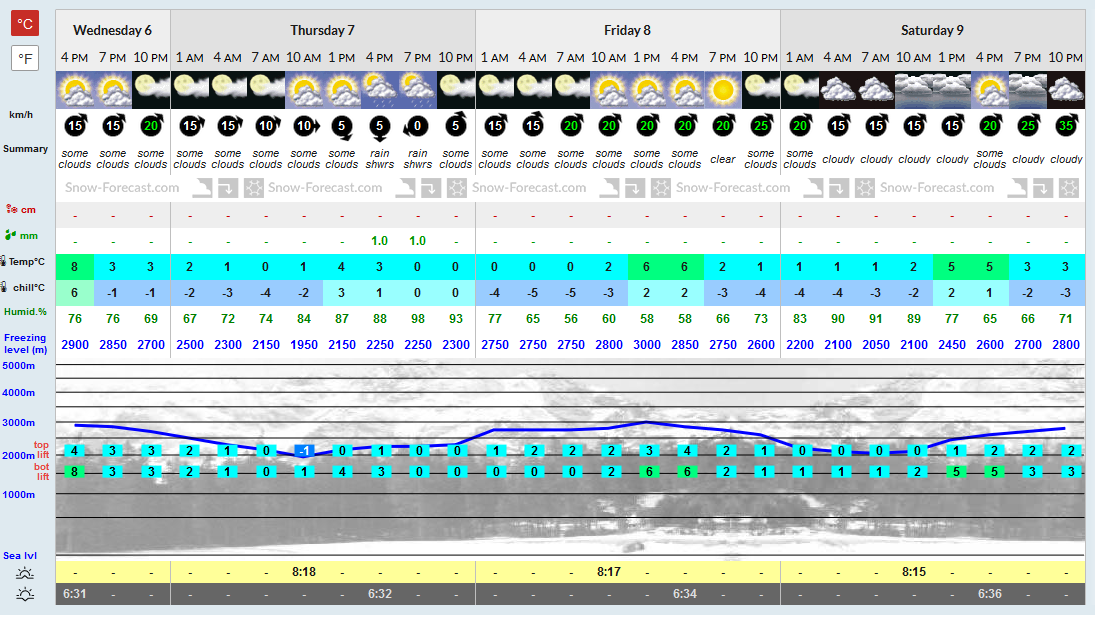Viewport: 1095px width, 617px height.
Task: Click freezing level value 3000
Action: [647, 345]
